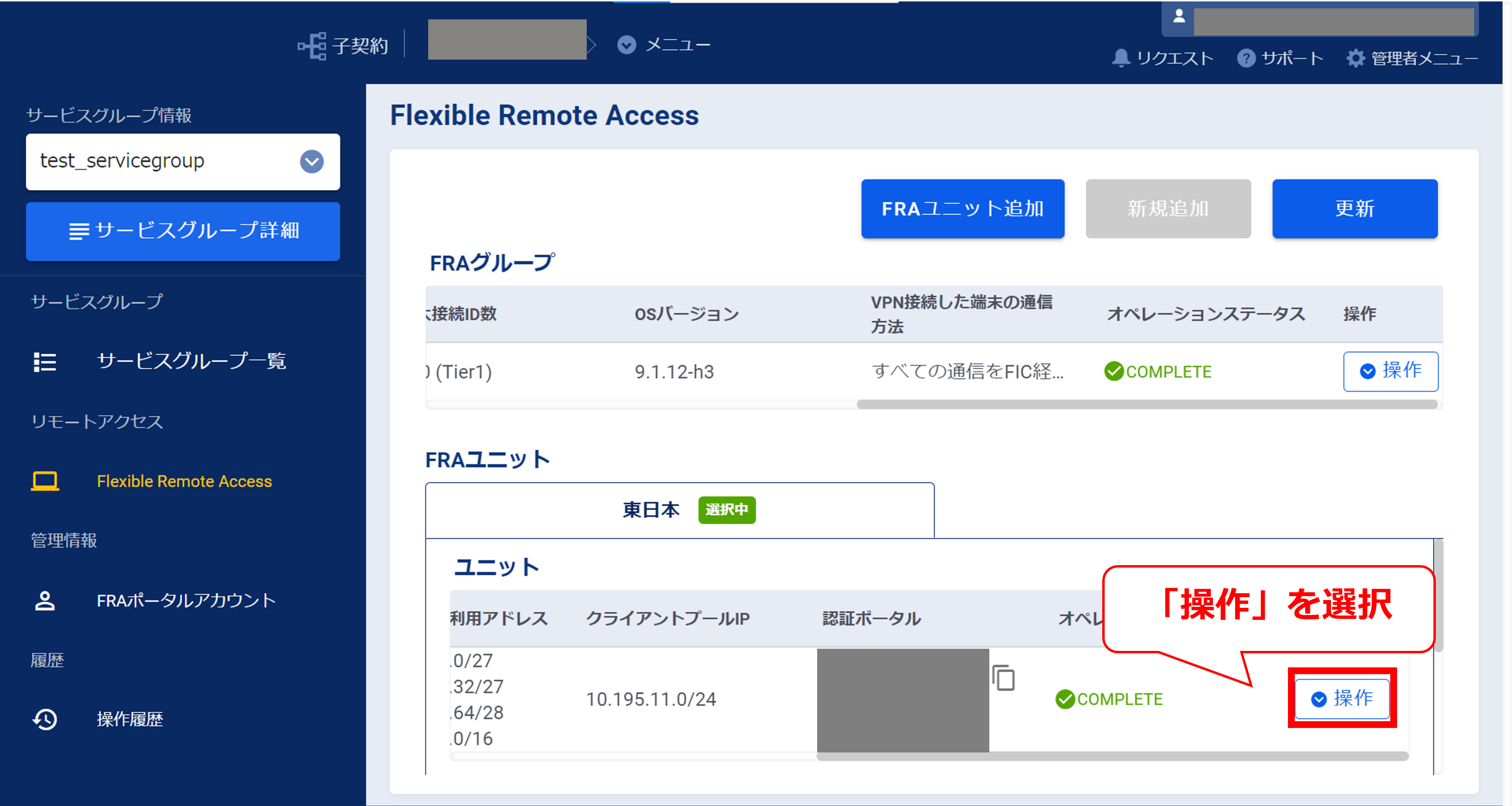The width and height of the screenshot is (1512, 806).
Task: Expand the メニュー dropdown in header
Action: [x=627, y=45]
